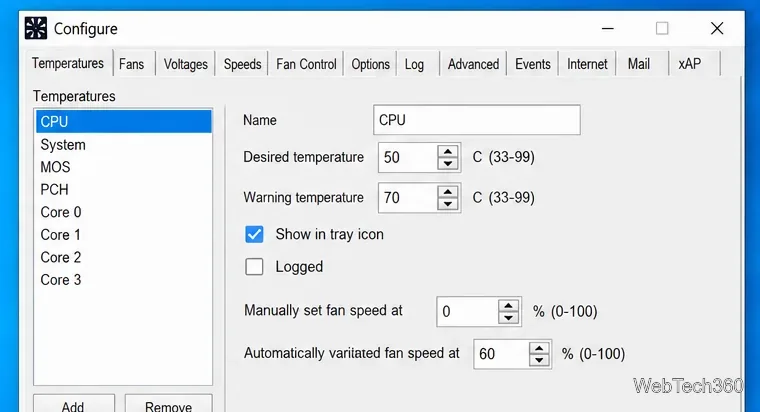Image resolution: width=760 pixels, height=412 pixels.
Task: Increase Desired temperature with up arrow
Action: [x=448, y=151]
